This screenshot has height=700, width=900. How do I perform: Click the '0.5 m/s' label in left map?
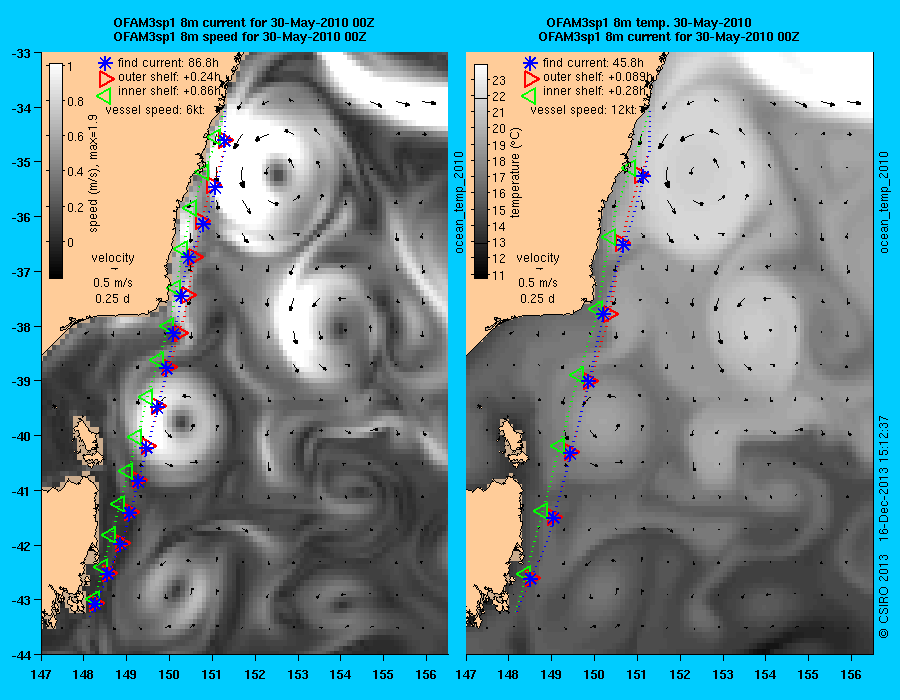pos(113,283)
